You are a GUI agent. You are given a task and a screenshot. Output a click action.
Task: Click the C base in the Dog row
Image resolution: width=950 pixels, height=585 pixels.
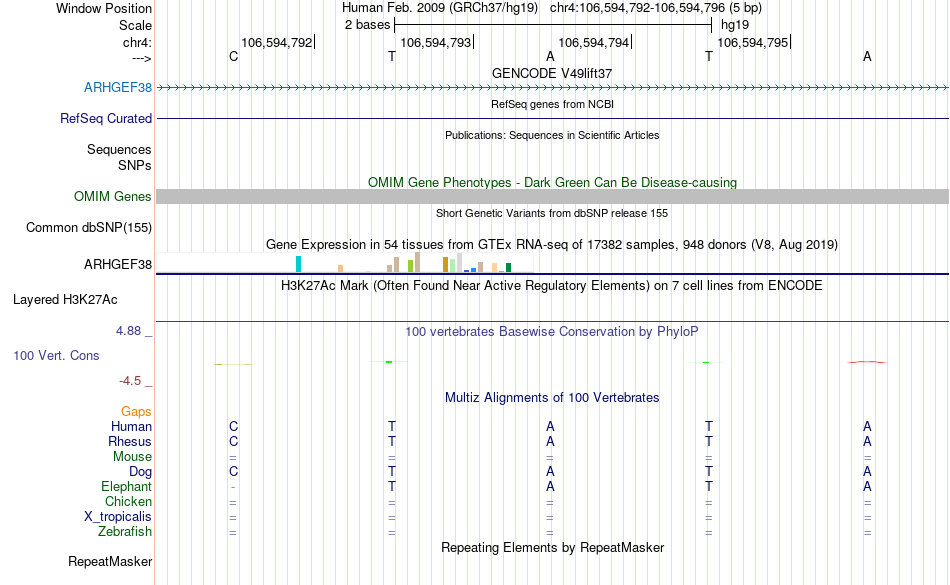(x=233, y=471)
